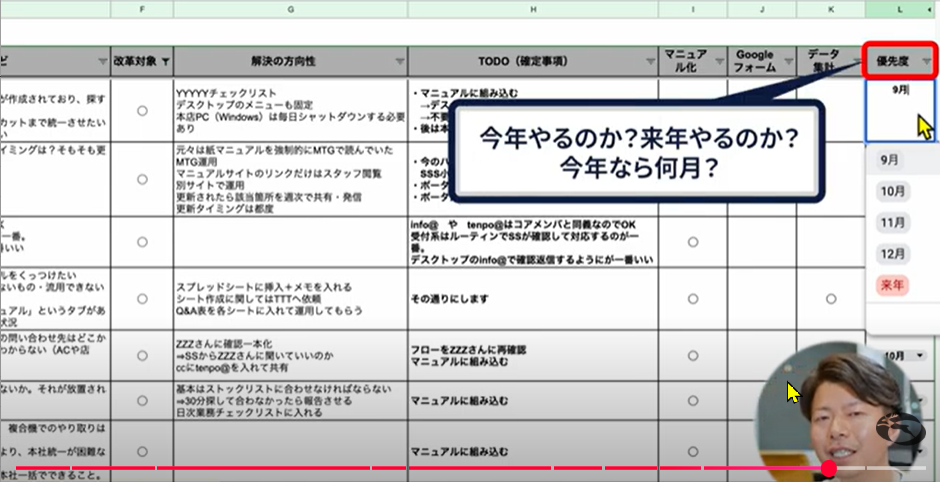Click the ○ in データ集計 column for その通りにします row
This screenshot has width=940, height=482.
pyautogui.click(x=830, y=299)
